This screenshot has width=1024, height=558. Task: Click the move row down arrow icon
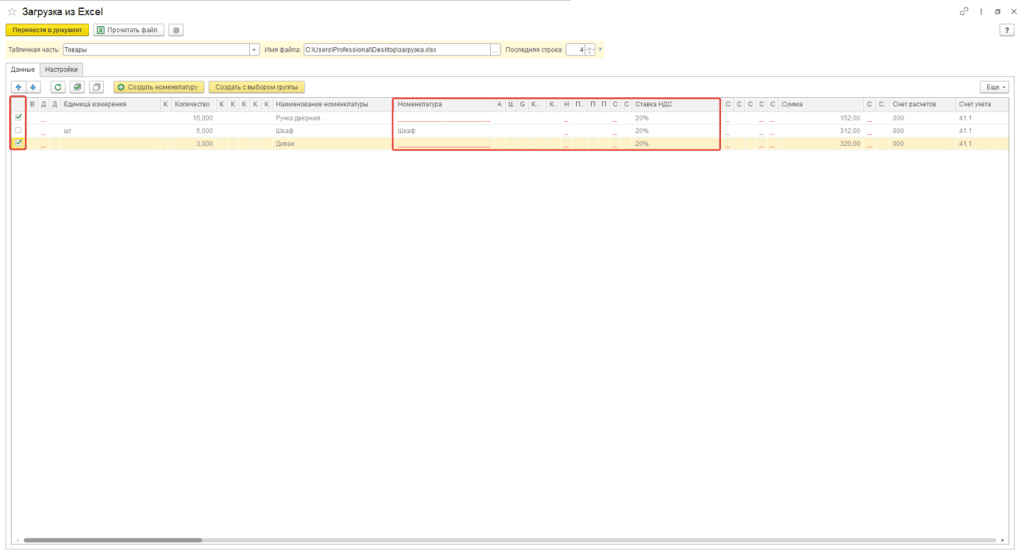pyautogui.click(x=32, y=87)
